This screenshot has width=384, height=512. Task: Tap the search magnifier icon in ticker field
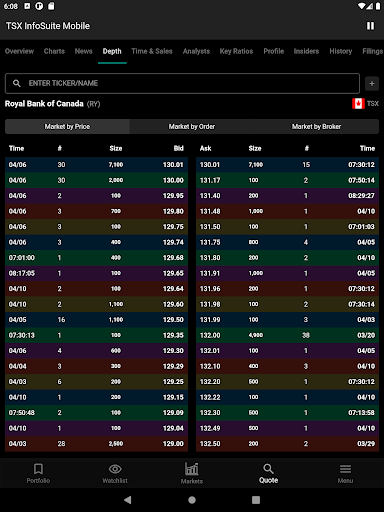[17, 83]
